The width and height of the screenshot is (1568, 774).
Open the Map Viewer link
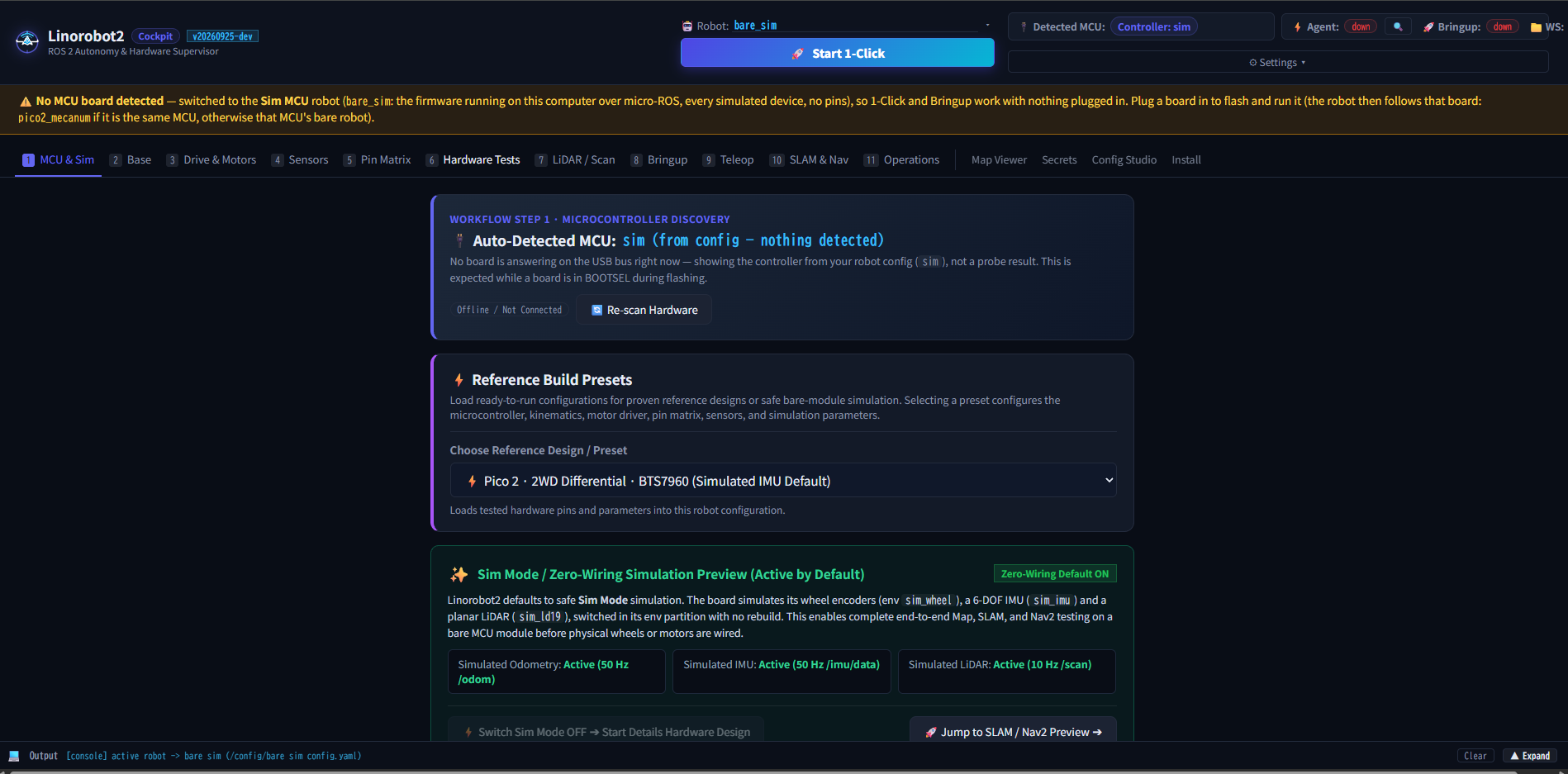[999, 160]
